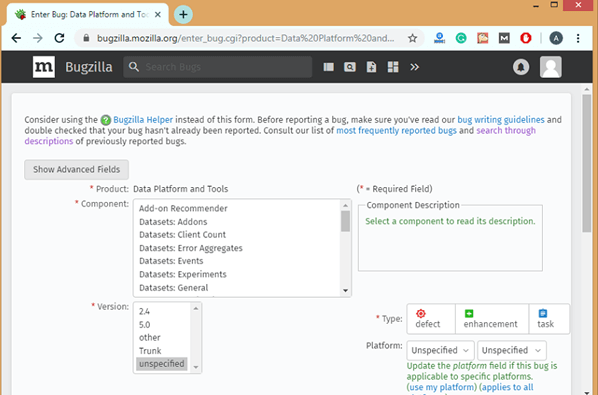Open the second Platform Unspecified dropdown

(x=511, y=350)
